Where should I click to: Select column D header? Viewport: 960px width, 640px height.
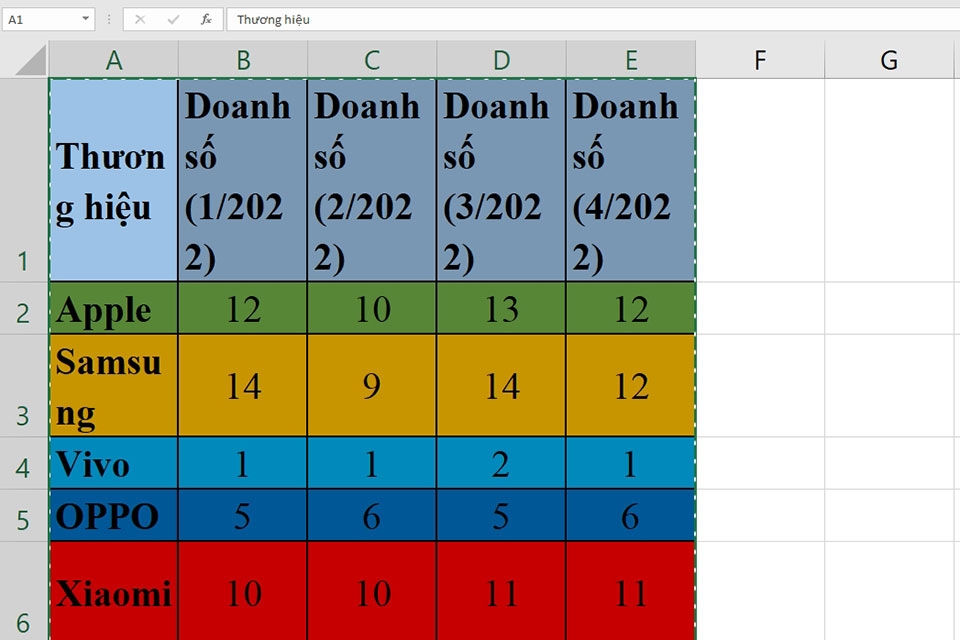(501, 60)
